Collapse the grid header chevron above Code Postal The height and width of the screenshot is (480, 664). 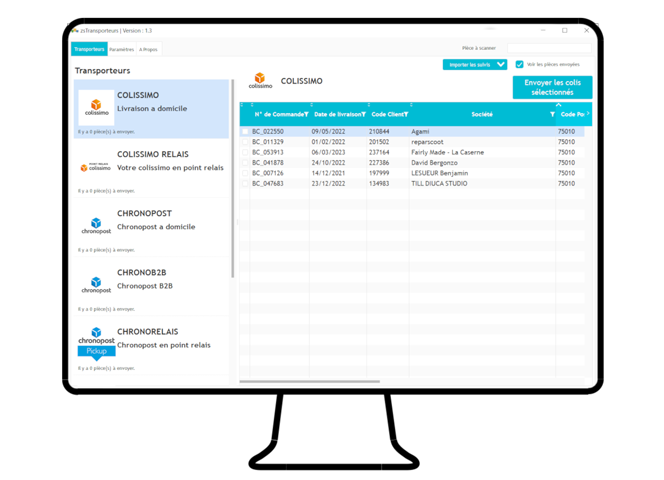558,104
